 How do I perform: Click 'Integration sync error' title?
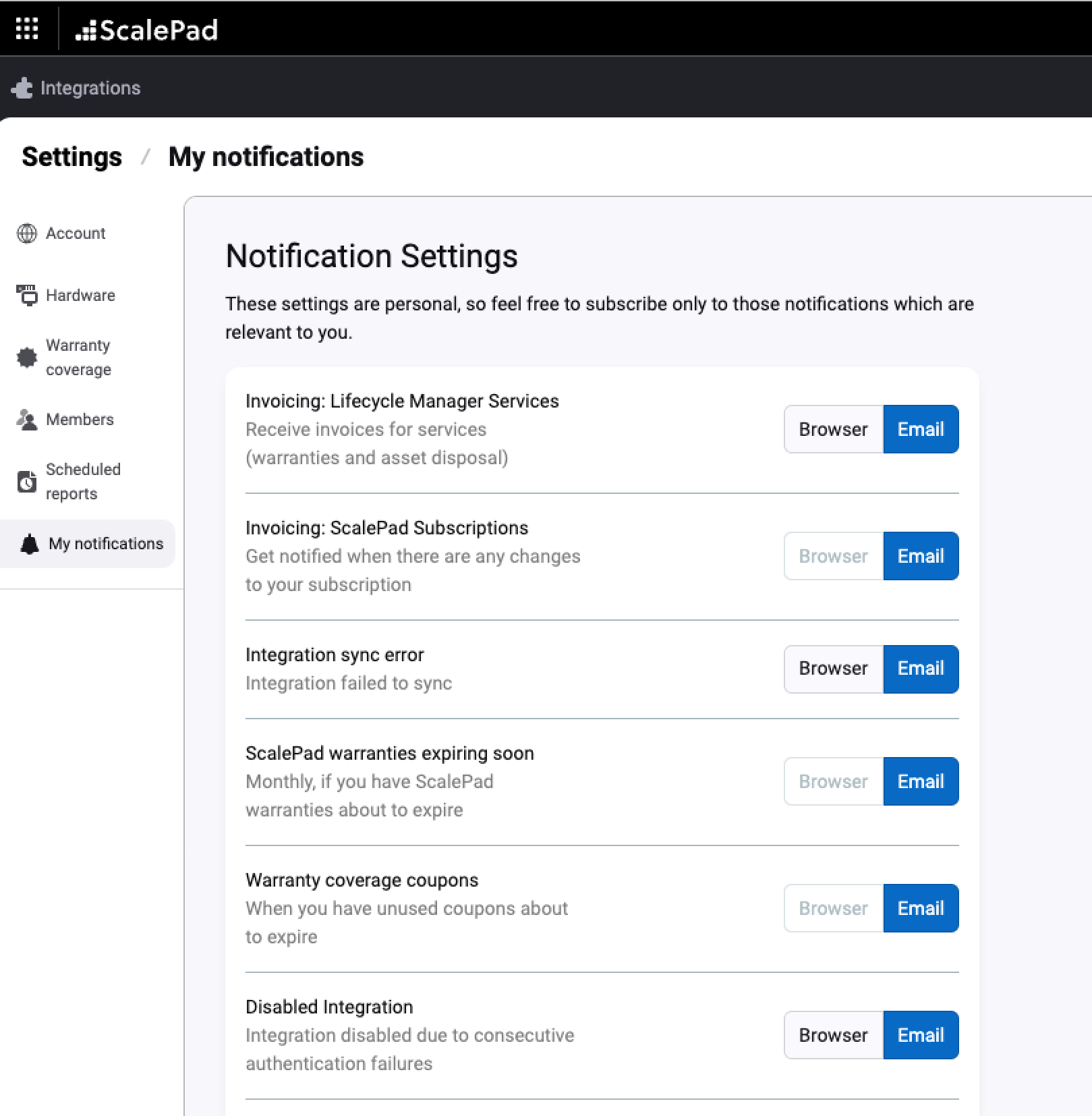[x=335, y=654]
